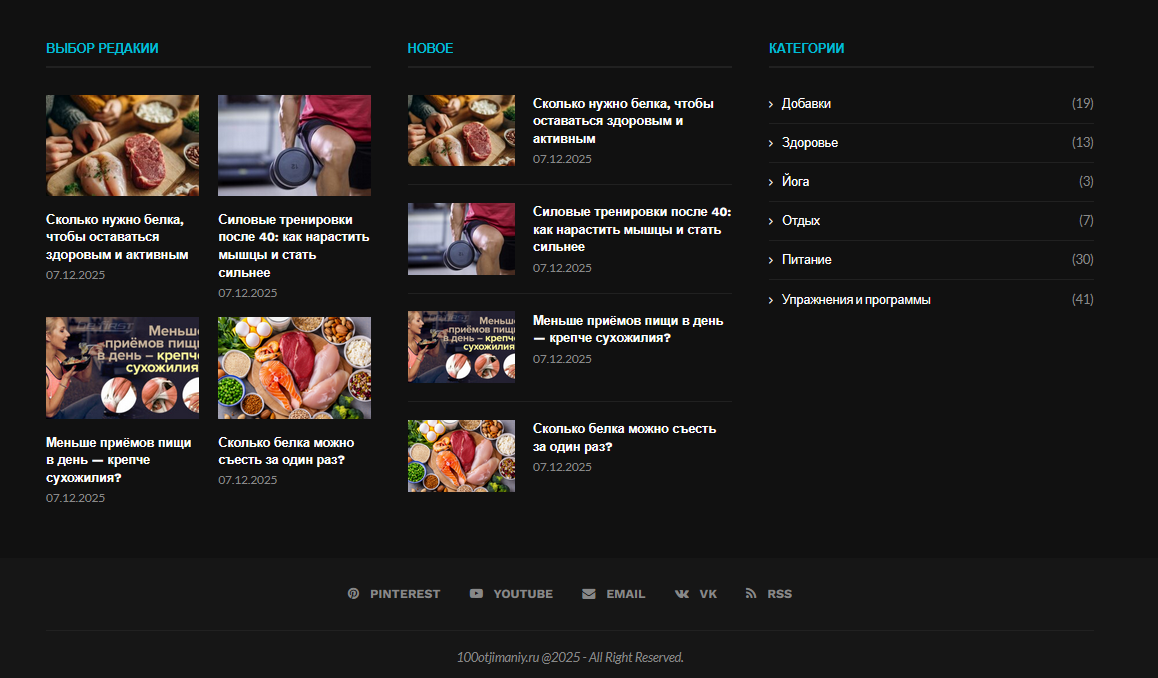Click the (13) count beside Здоровье

(x=1083, y=143)
